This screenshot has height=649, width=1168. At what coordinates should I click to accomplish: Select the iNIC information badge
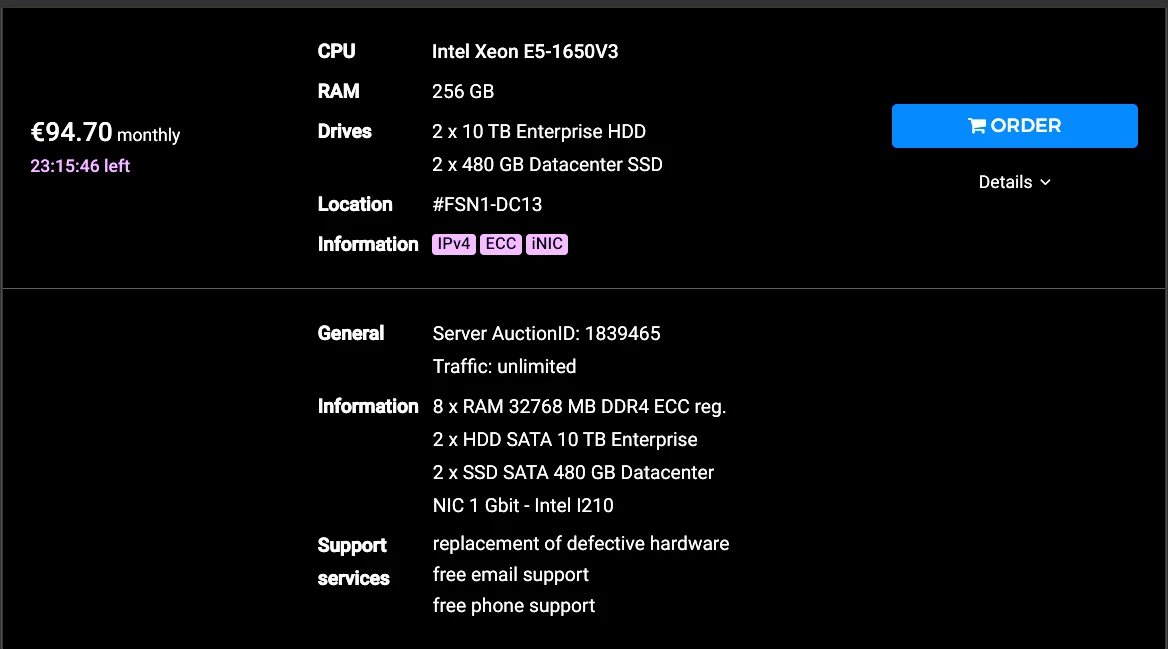click(x=547, y=245)
